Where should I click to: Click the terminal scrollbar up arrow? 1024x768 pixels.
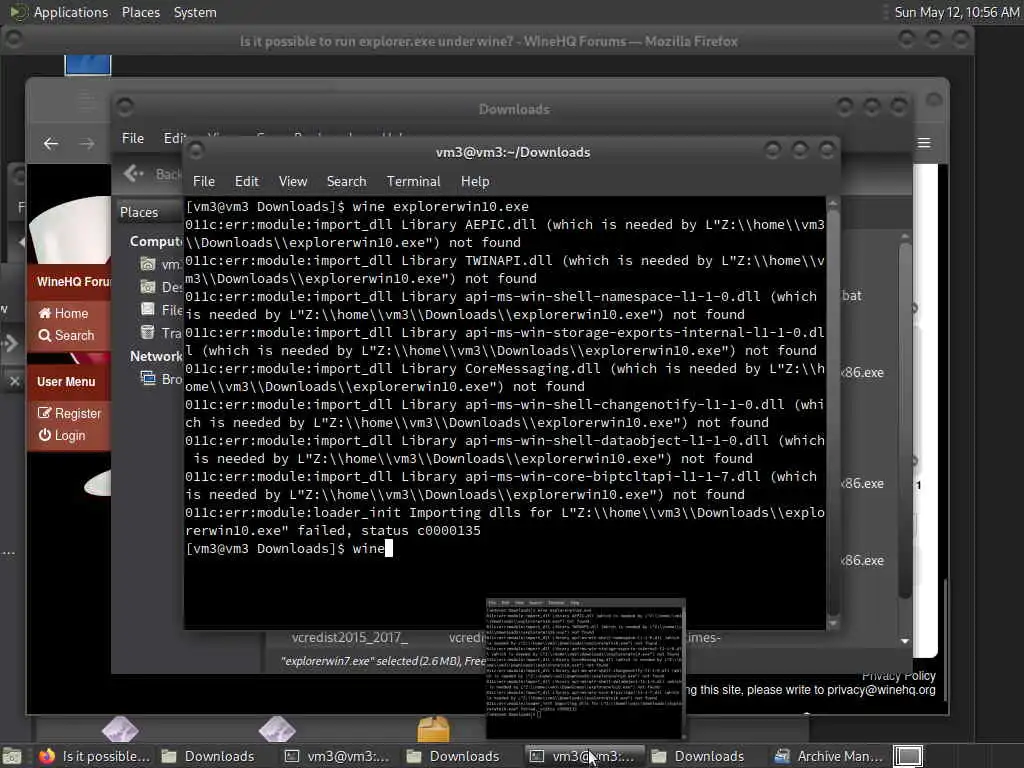[833, 204]
